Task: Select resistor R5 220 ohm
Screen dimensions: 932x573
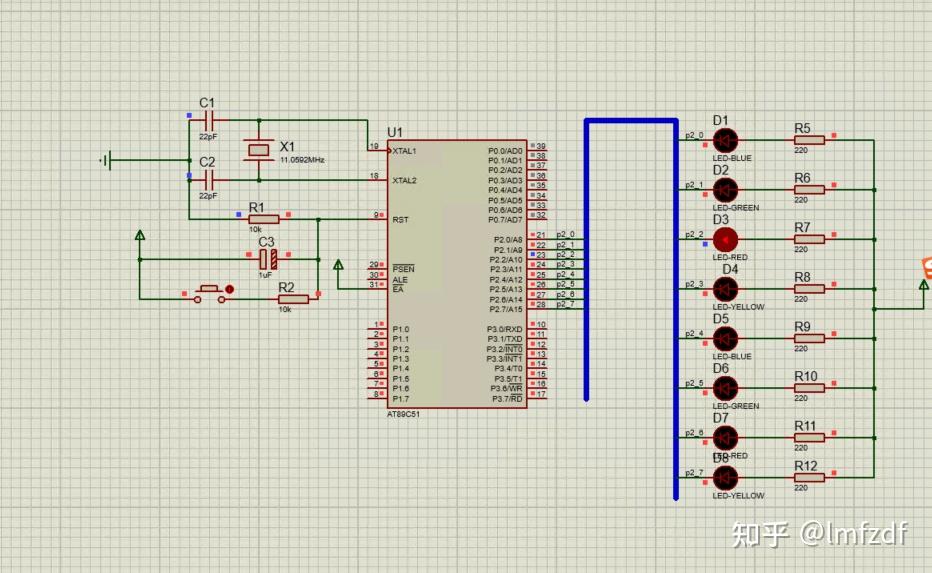Action: click(x=810, y=140)
